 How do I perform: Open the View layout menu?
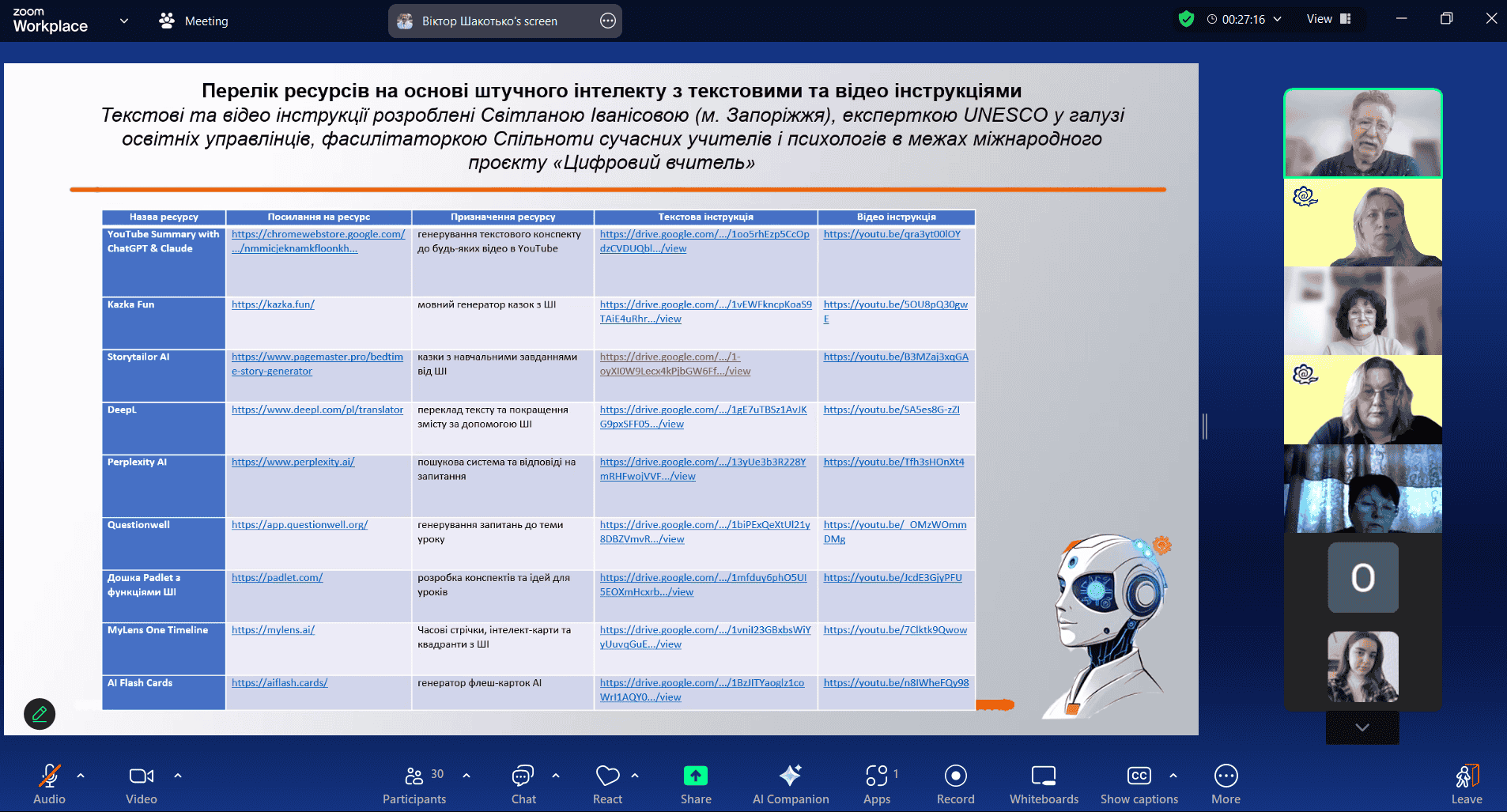[x=1328, y=19]
